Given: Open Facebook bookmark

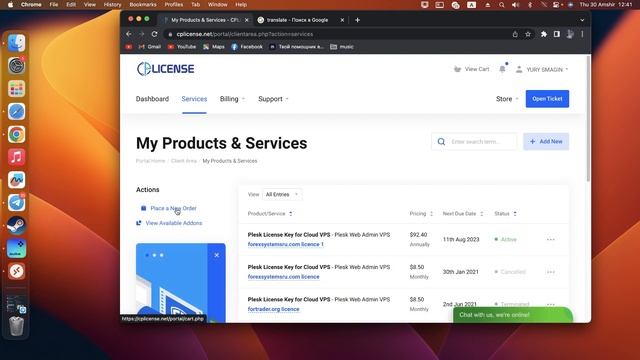Looking at the screenshot, I should 247,47.
